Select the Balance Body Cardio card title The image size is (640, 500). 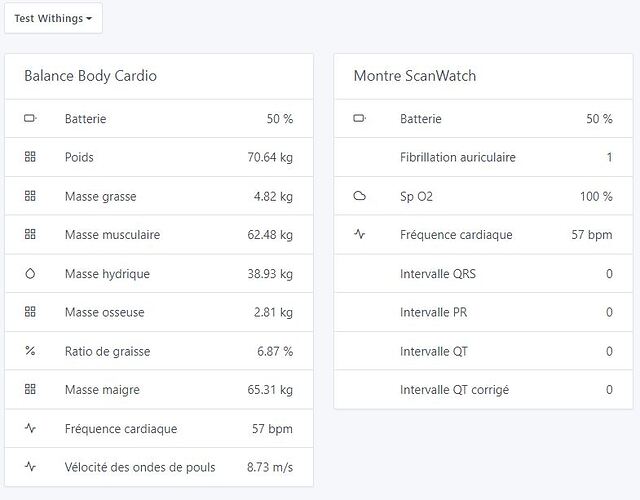coord(90,76)
